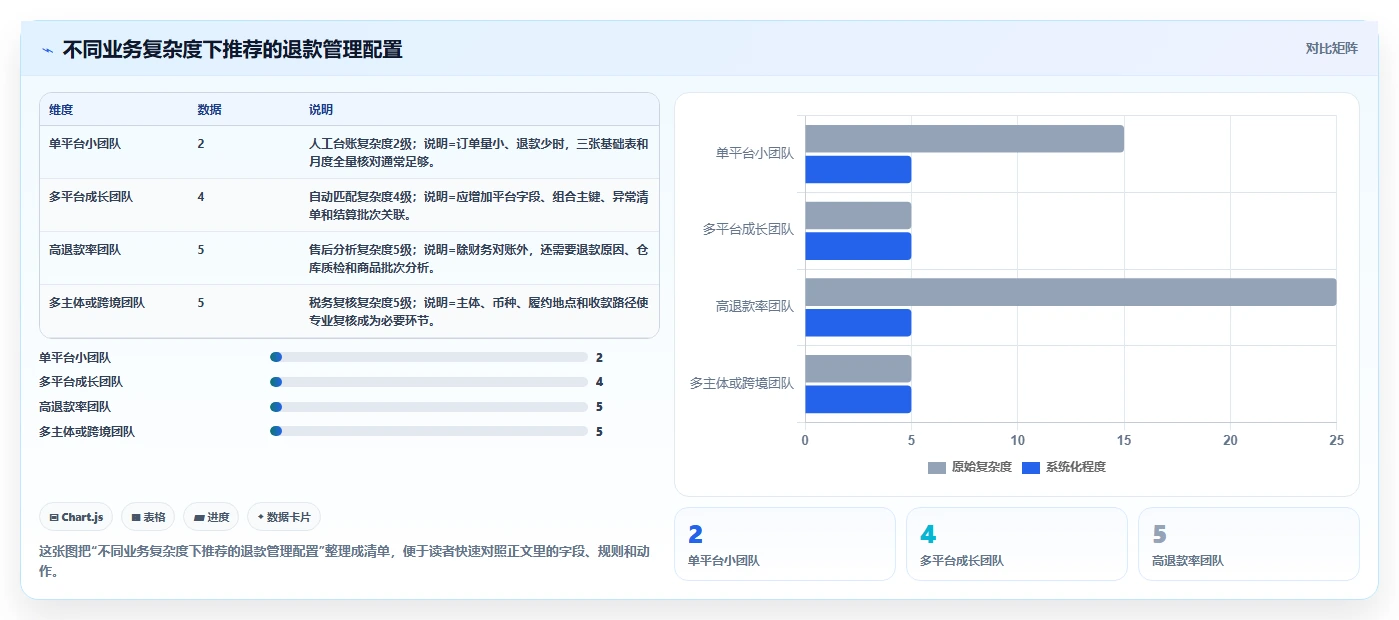The image size is (1399, 620).
Task: Click progress bar for 多主体或跨境团队
Action: (x=429, y=432)
